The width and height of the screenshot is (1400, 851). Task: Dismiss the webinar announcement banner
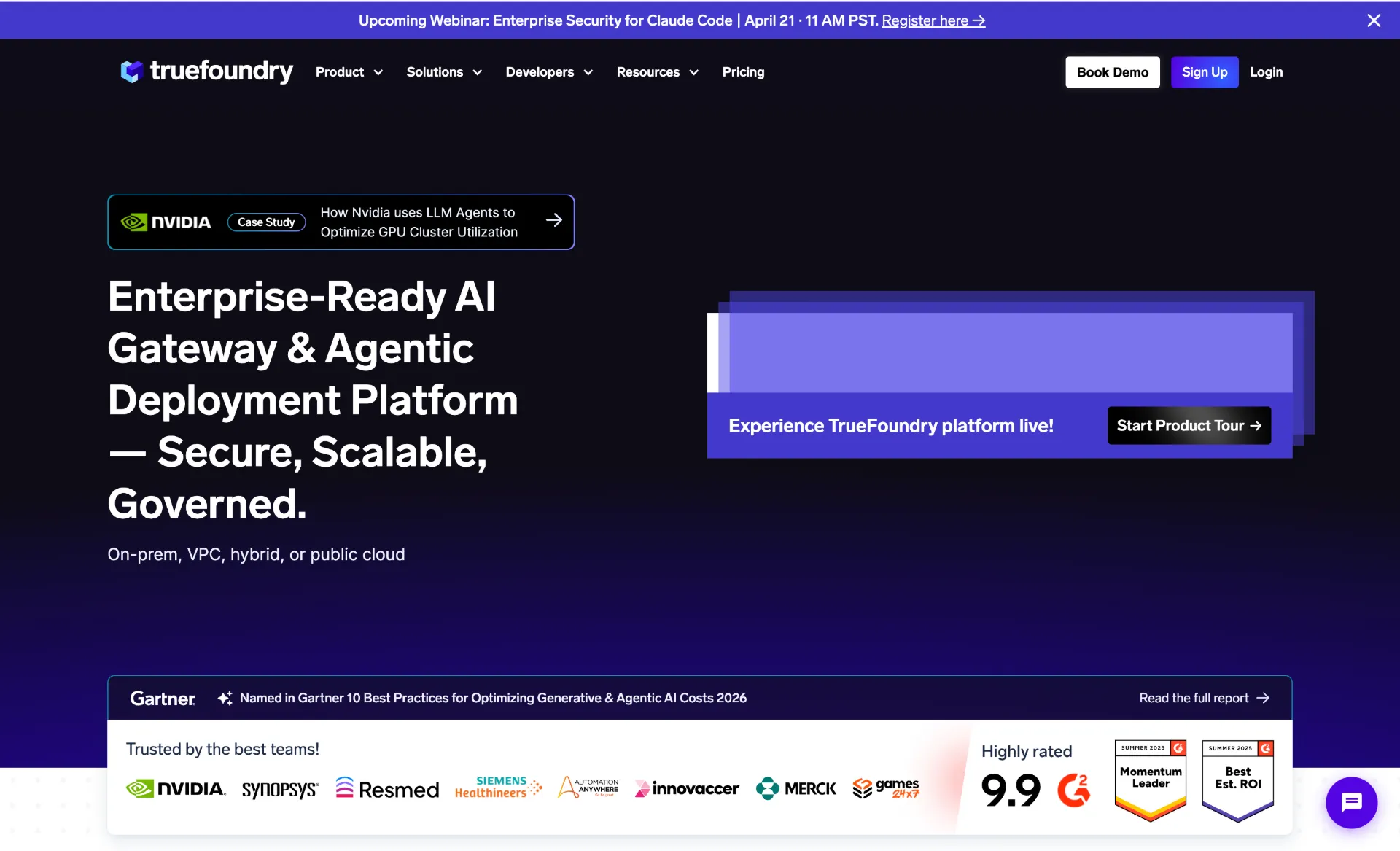click(1374, 20)
